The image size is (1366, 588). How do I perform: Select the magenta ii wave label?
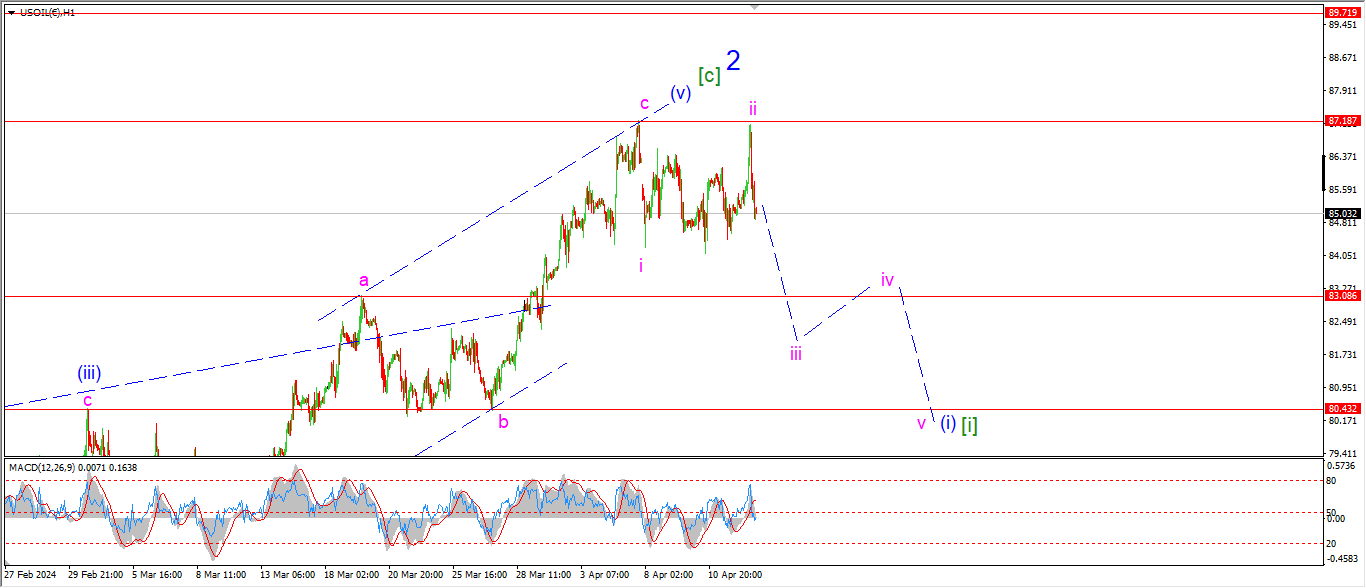753,107
